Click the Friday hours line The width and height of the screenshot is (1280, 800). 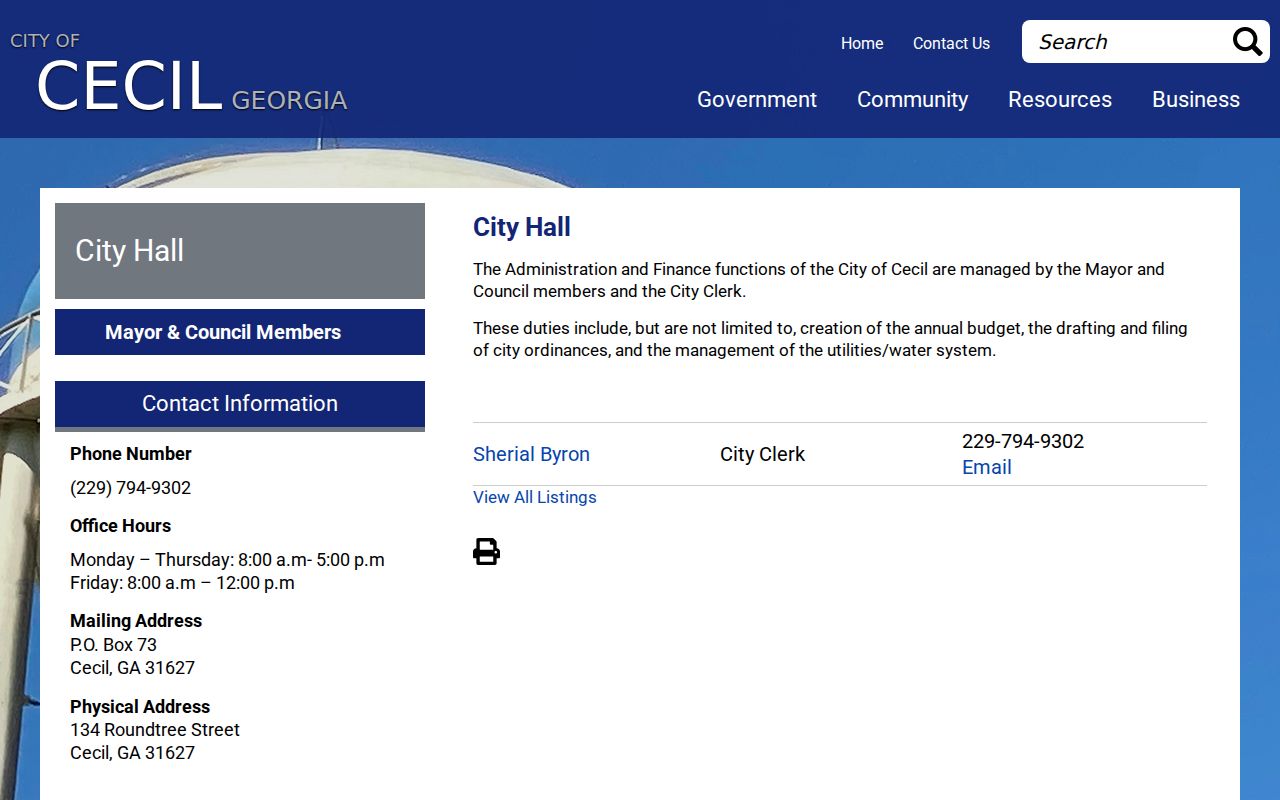pos(182,583)
